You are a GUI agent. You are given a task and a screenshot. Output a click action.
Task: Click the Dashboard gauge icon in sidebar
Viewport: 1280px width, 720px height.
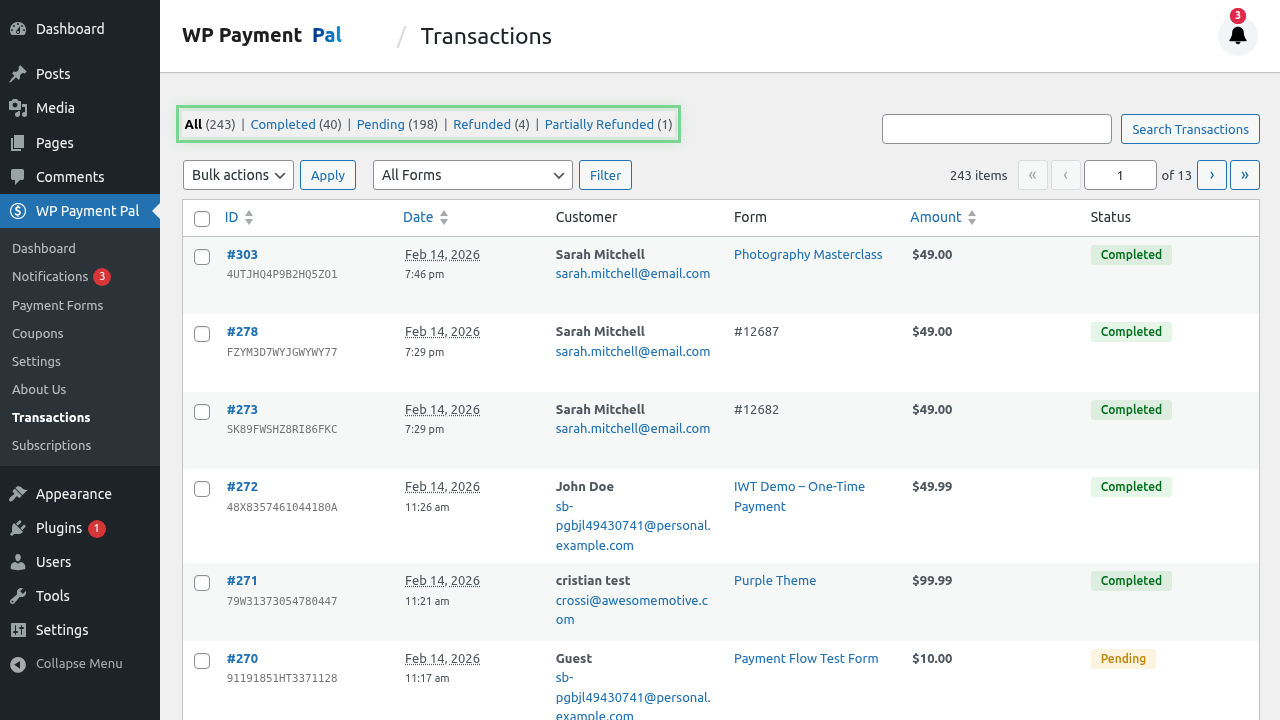tap(18, 29)
